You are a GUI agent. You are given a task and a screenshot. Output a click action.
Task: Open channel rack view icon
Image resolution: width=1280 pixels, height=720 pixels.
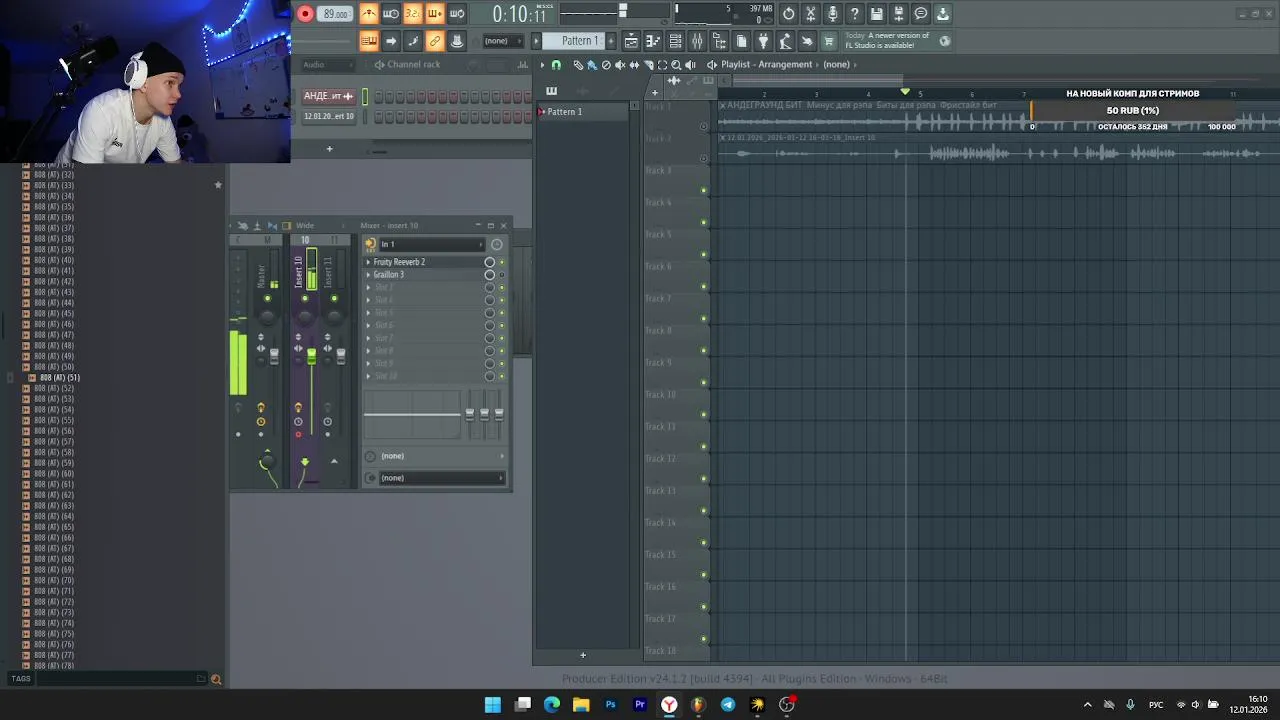tap(676, 41)
